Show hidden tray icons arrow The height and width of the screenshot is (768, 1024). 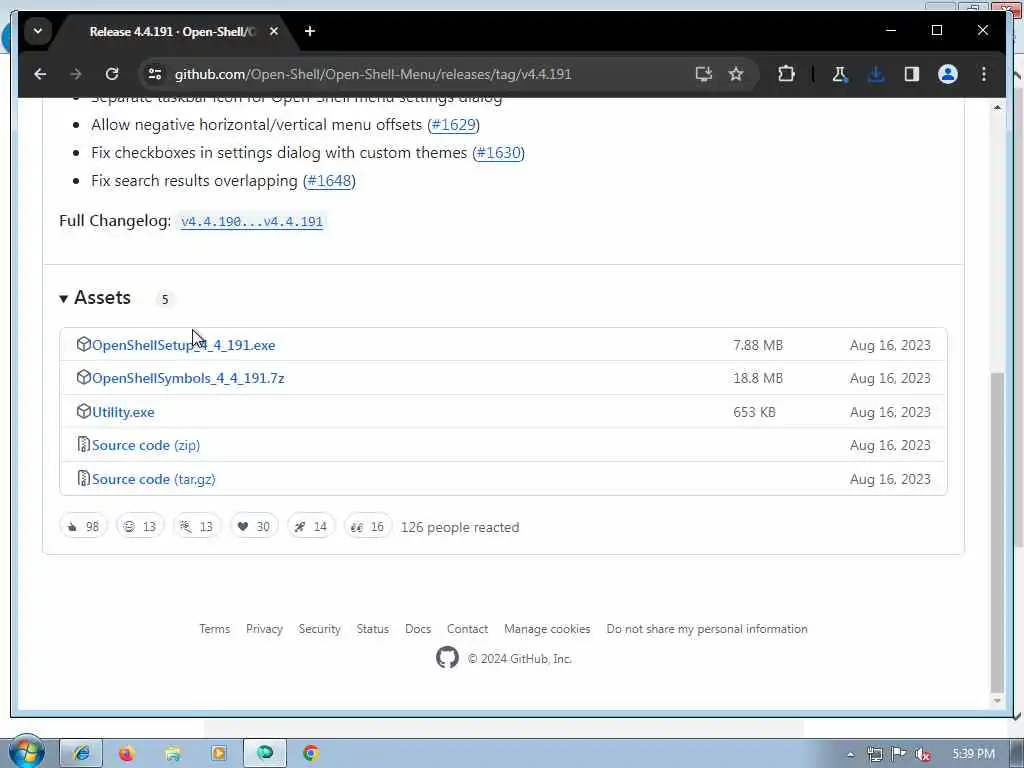tap(850, 754)
